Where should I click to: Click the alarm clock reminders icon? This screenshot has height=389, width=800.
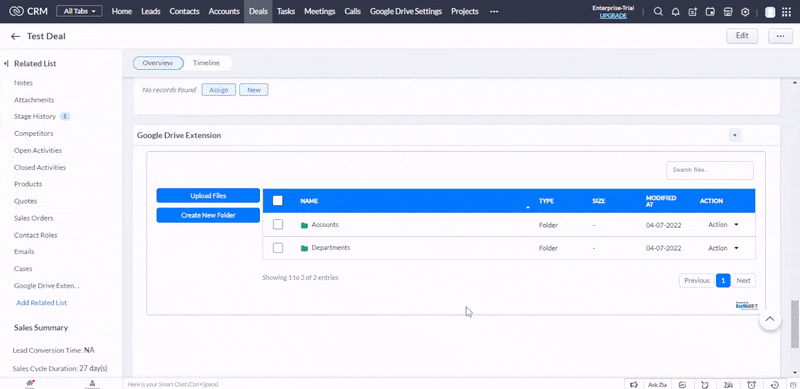point(751,384)
